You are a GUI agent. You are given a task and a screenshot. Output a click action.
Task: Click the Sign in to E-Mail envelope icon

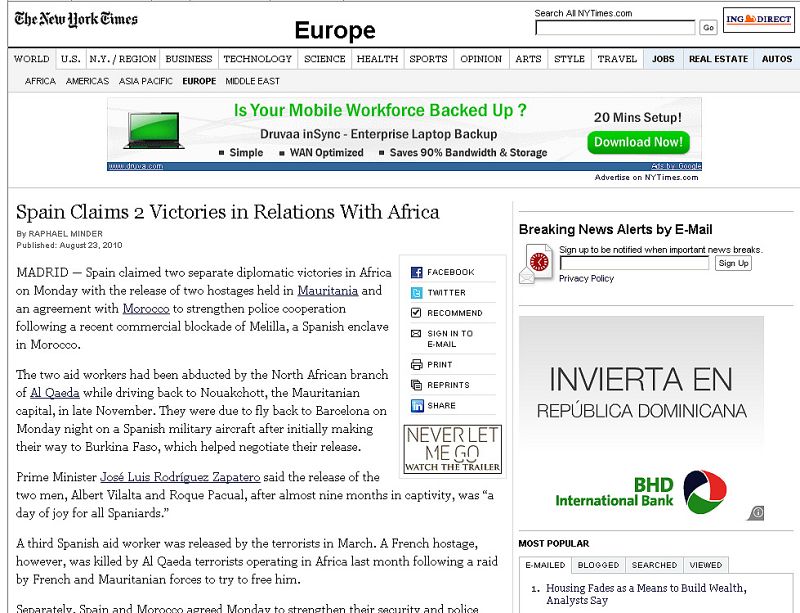(417, 334)
